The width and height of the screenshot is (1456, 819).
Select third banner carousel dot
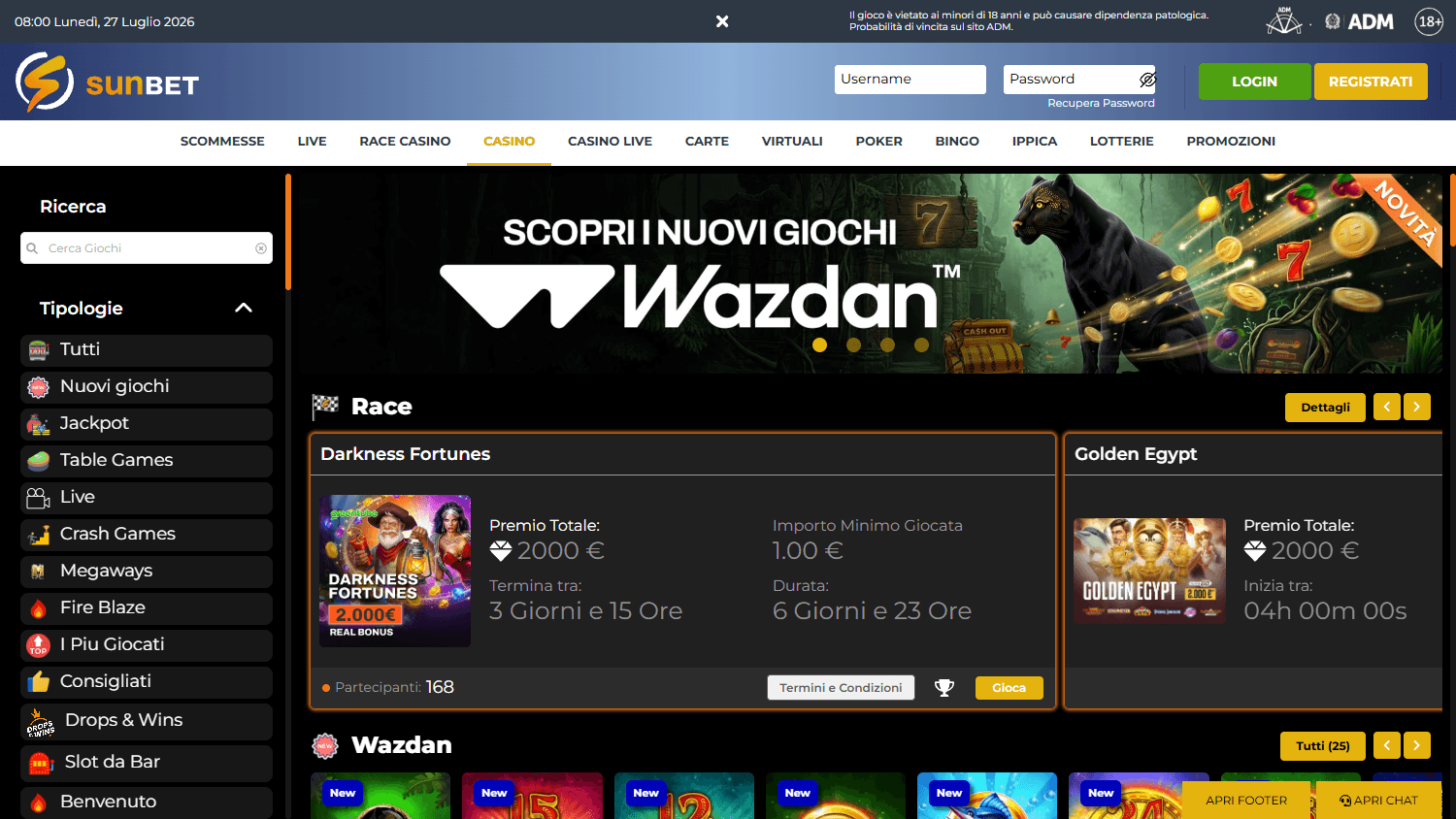point(887,344)
